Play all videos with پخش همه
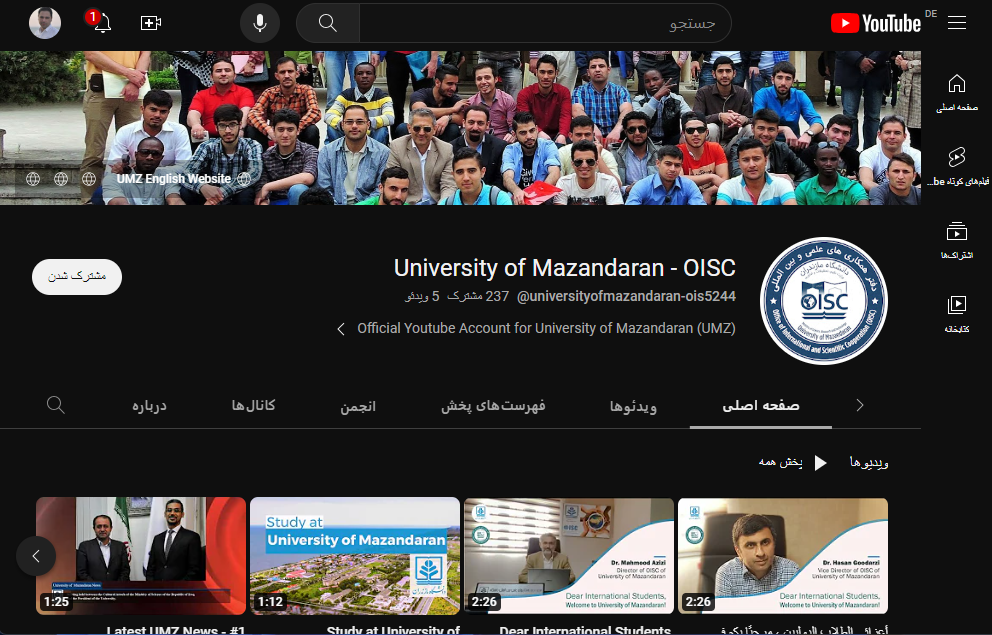 click(797, 463)
